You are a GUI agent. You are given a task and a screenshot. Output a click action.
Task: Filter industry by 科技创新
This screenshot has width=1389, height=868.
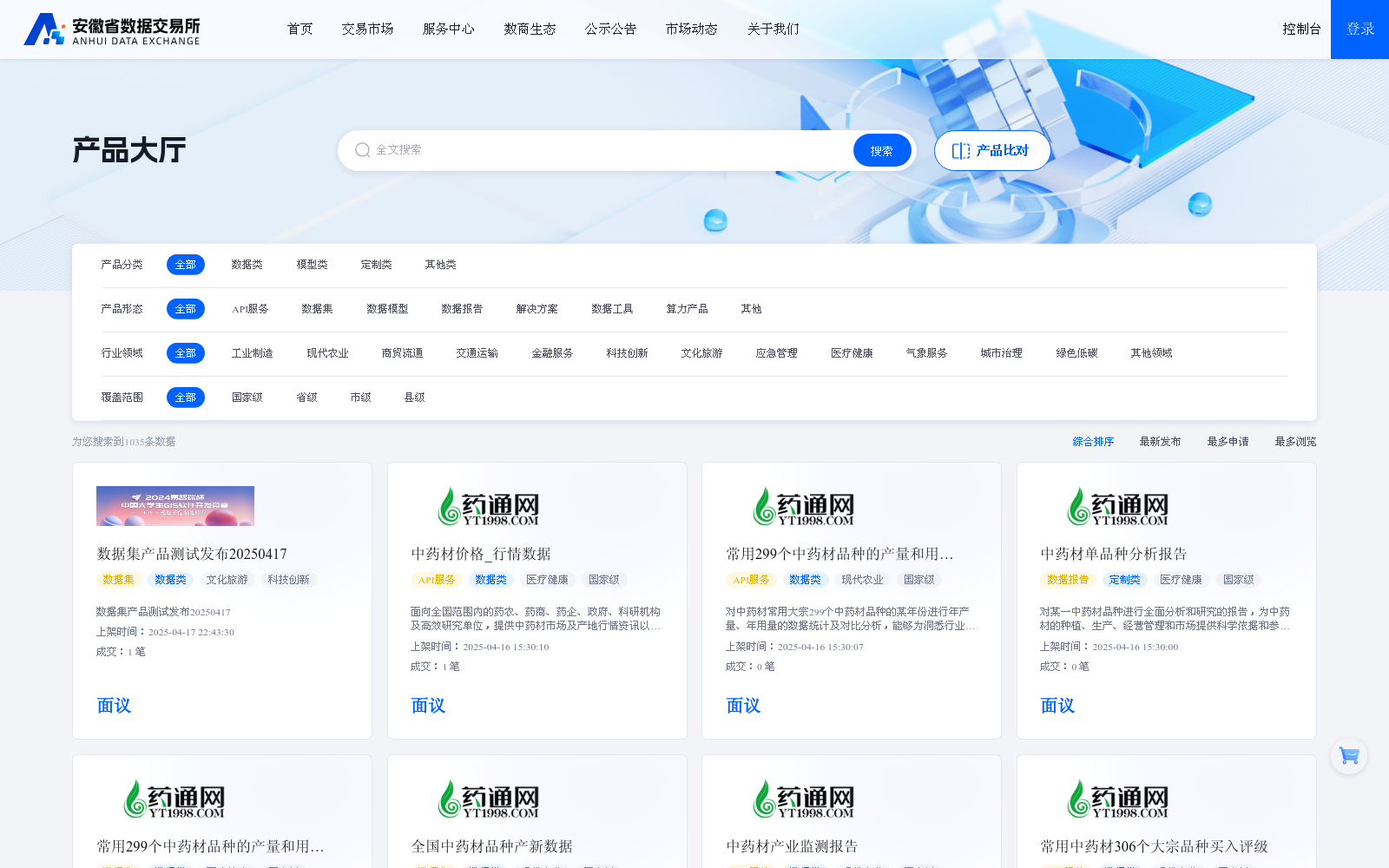(627, 353)
